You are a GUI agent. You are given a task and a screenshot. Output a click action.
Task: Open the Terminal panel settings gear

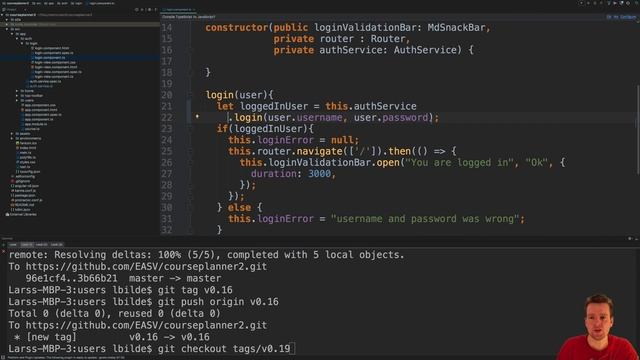pos(630,238)
